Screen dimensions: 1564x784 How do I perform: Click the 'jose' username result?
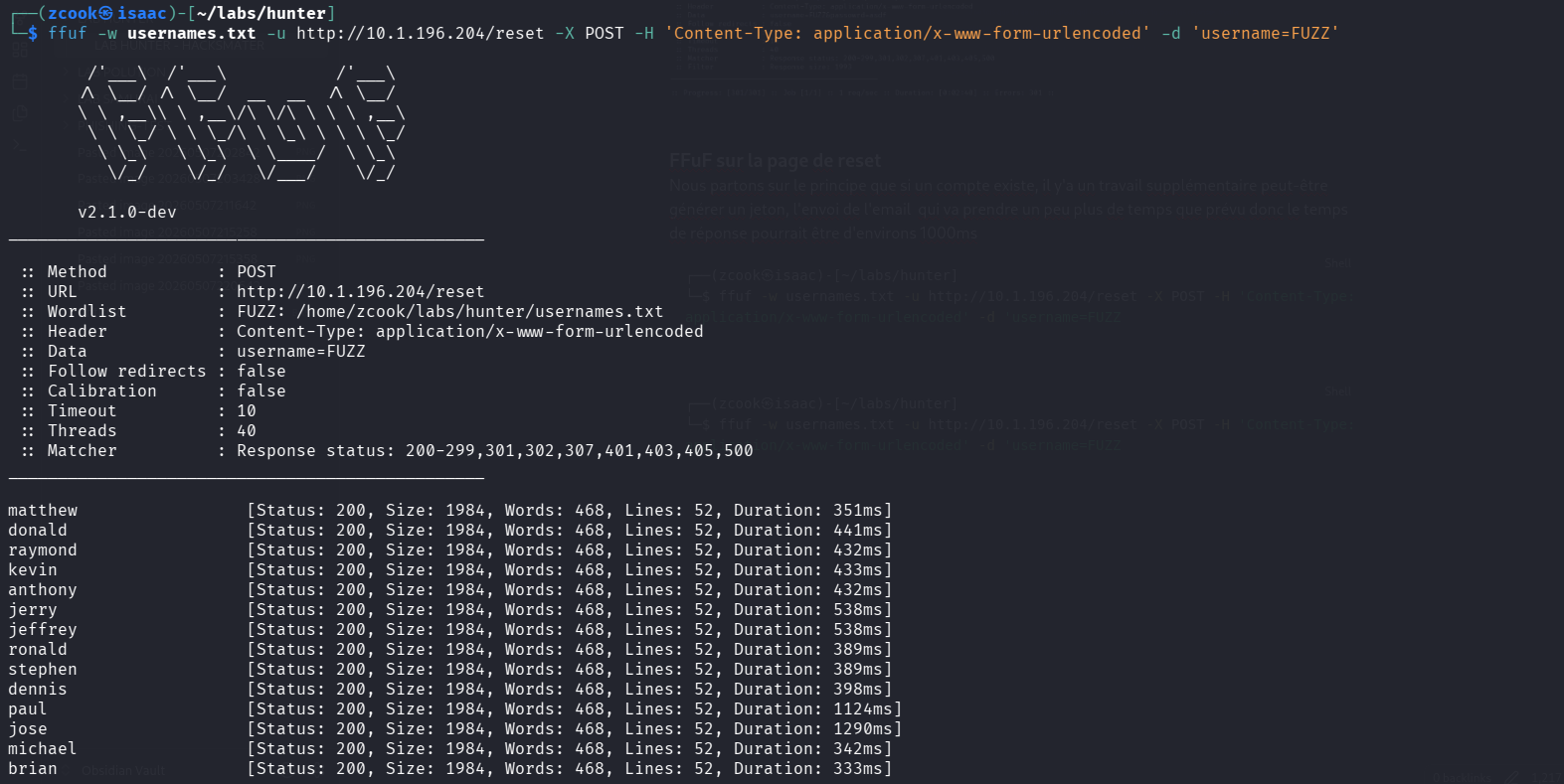click(x=28, y=729)
